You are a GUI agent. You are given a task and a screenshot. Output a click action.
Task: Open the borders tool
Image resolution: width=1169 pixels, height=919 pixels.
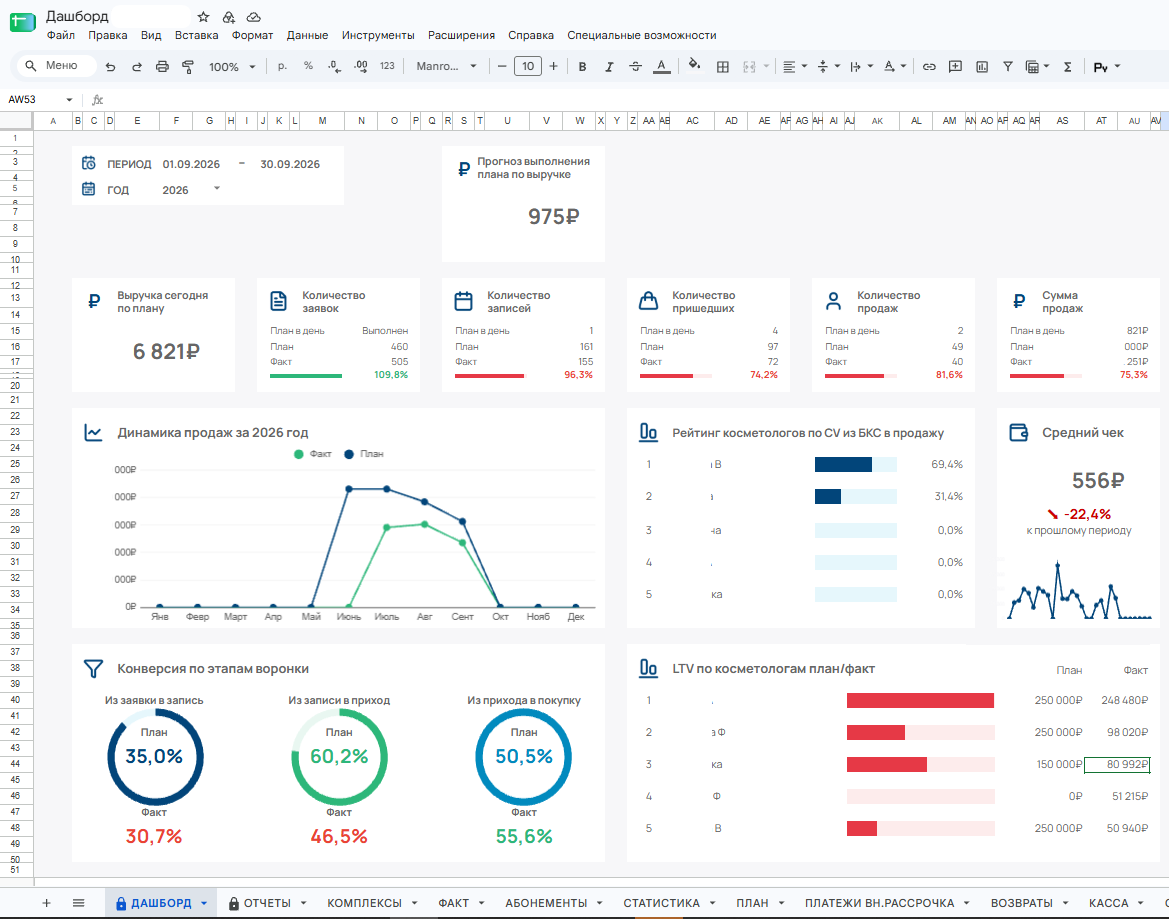[x=722, y=66]
